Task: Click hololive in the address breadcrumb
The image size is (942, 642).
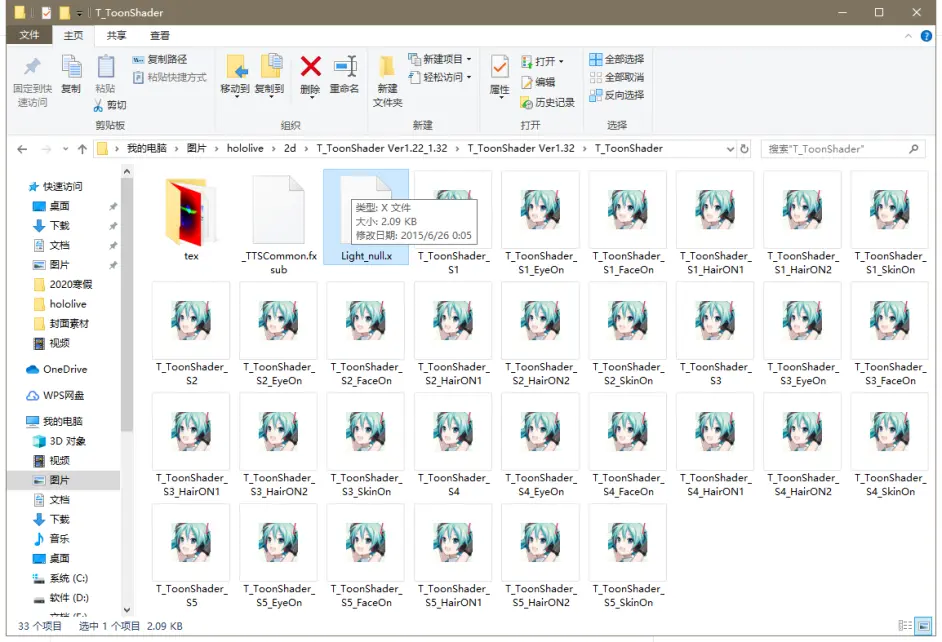Action: point(245,148)
